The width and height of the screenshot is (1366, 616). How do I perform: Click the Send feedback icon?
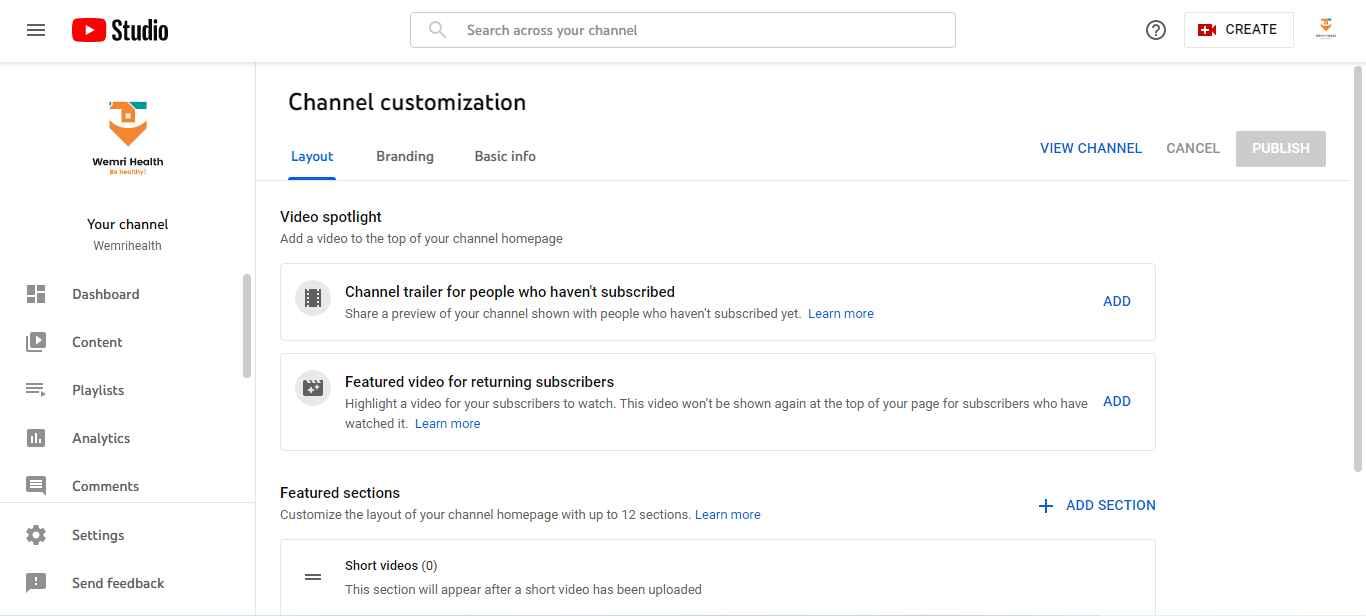36,583
